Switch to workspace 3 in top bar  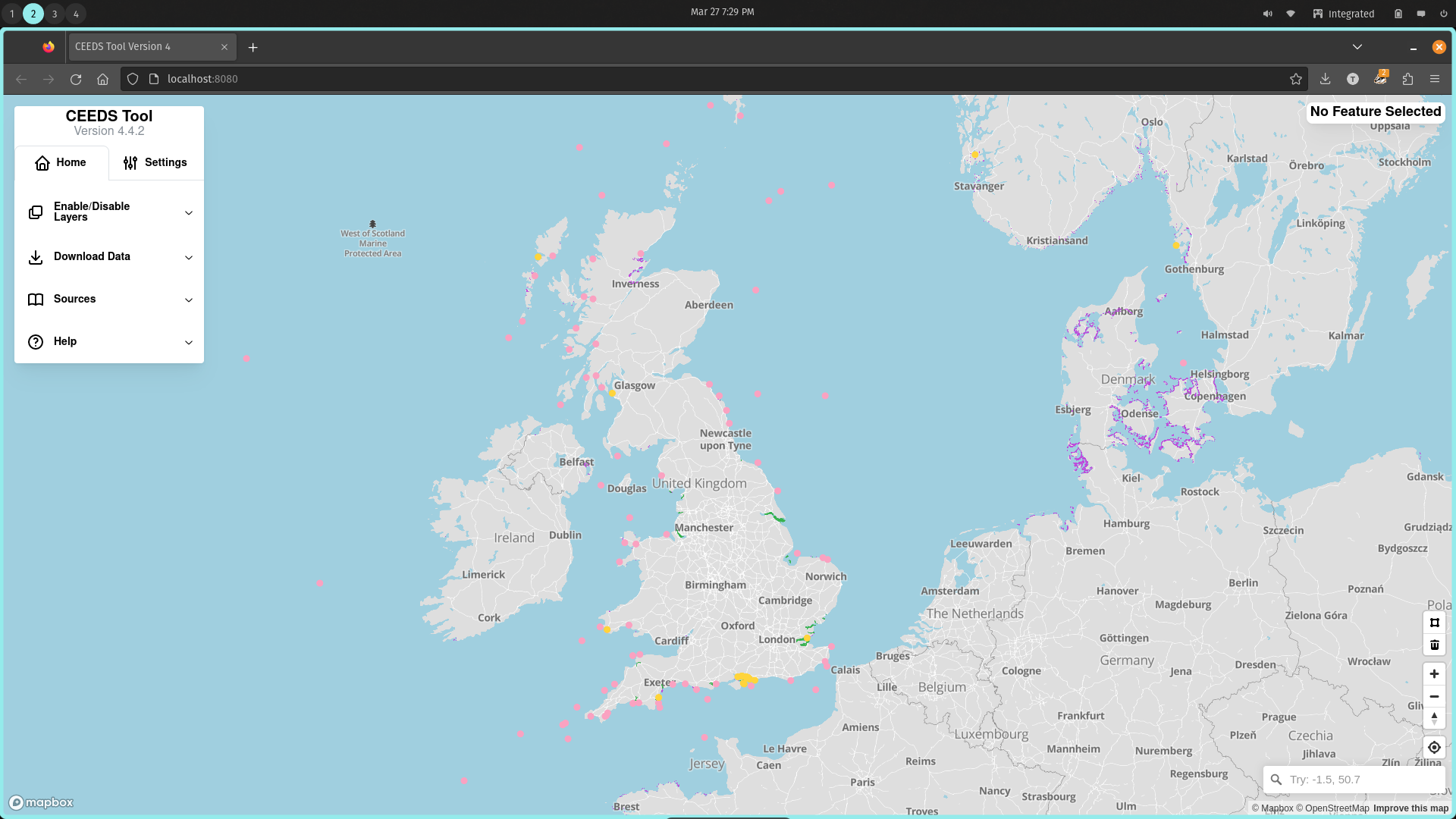(55, 14)
